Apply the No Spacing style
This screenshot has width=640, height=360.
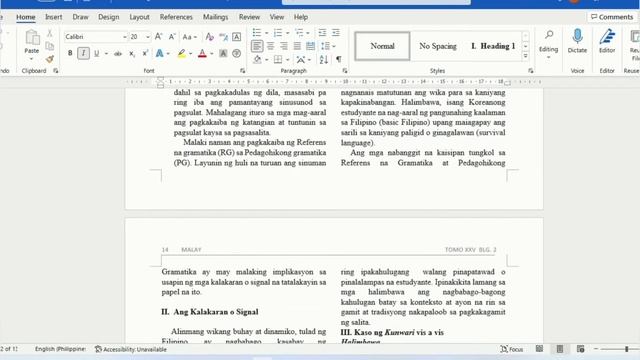click(x=438, y=46)
